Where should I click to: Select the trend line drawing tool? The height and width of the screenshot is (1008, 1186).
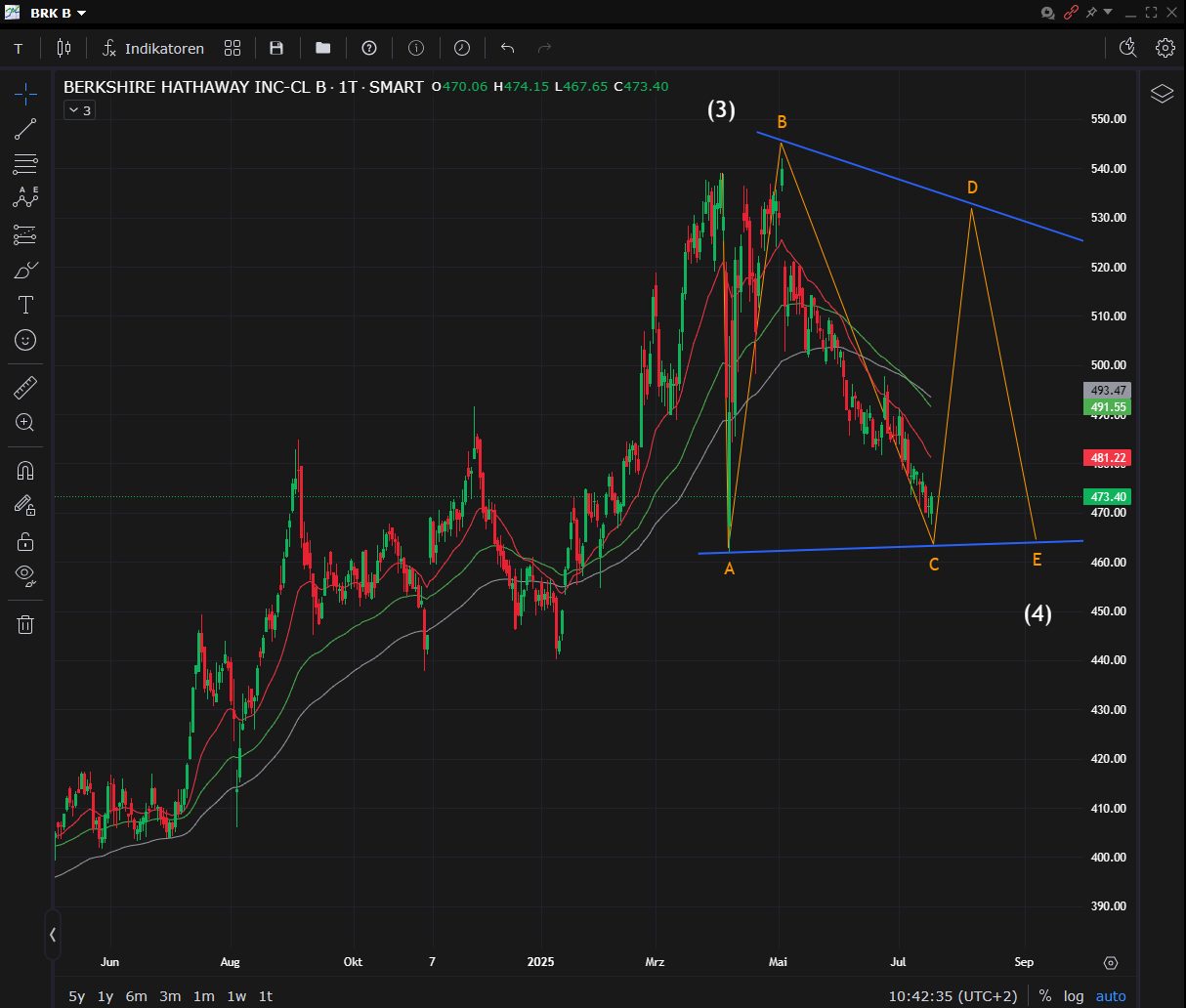click(x=25, y=129)
